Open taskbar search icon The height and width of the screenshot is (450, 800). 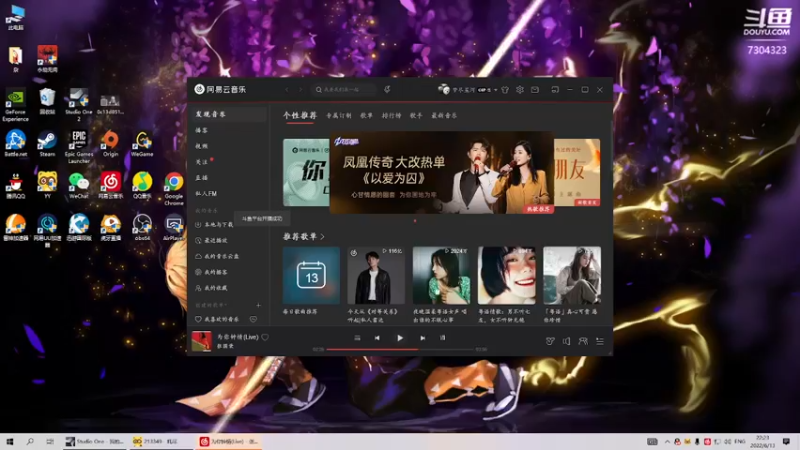30,441
